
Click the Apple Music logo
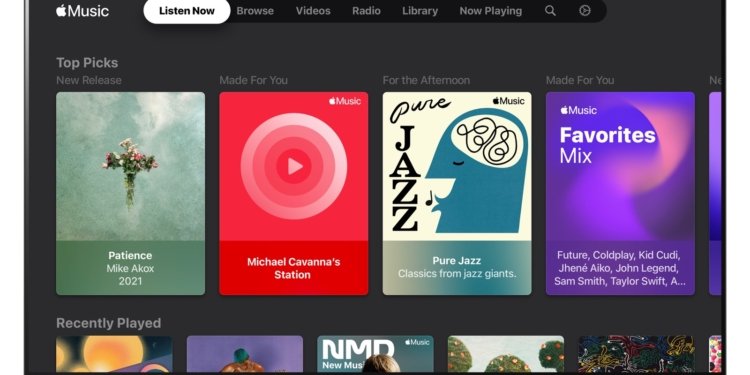click(82, 11)
